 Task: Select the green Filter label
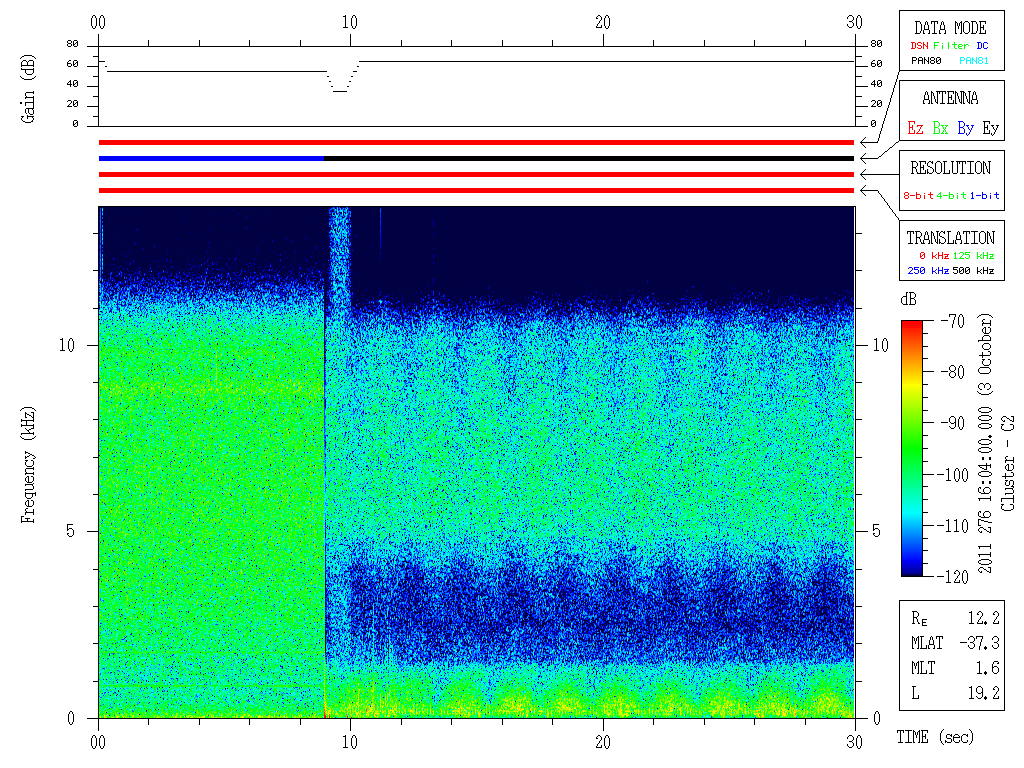tap(951, 46)
